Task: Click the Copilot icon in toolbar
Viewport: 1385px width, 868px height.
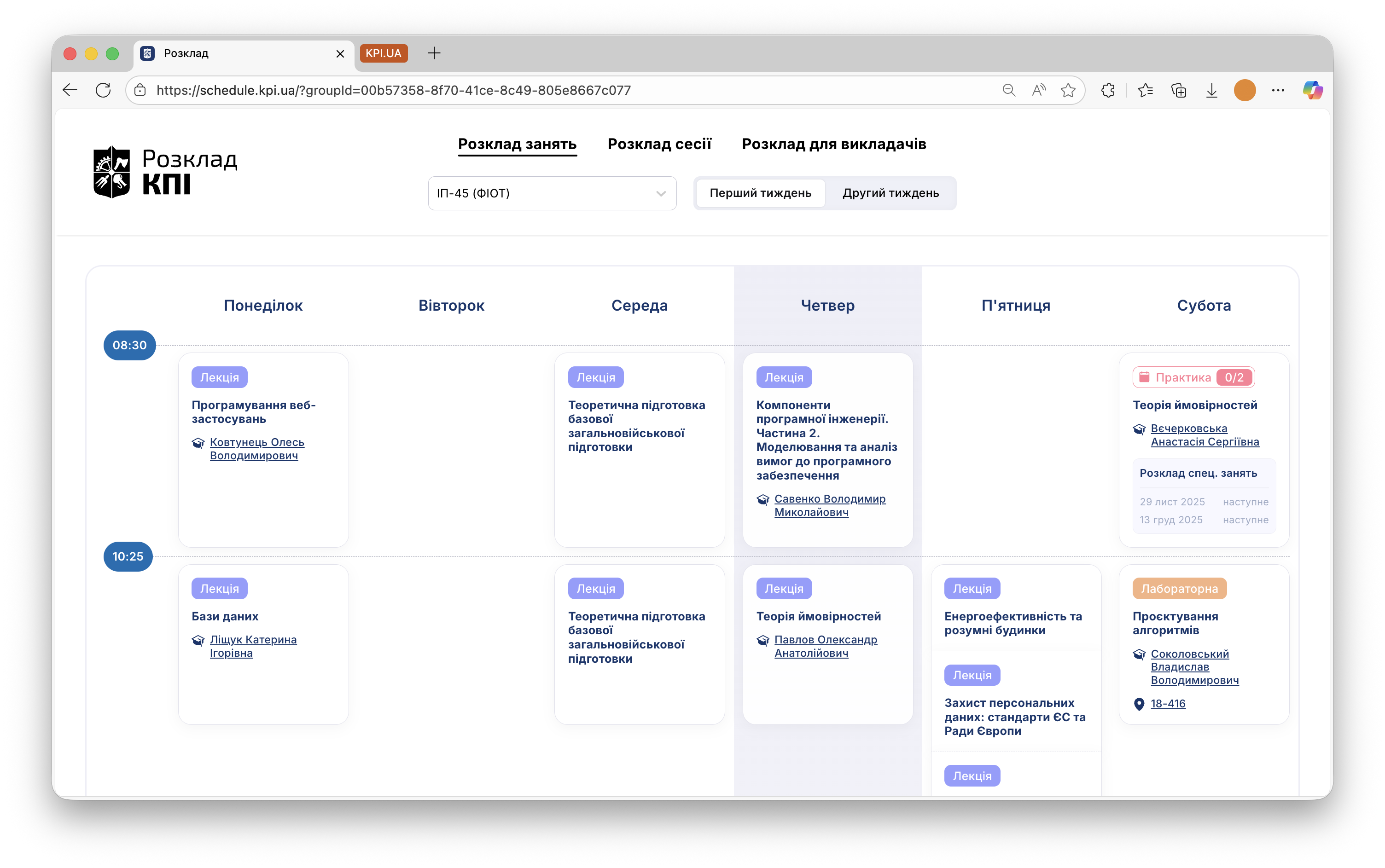Action: [1313, 90]
